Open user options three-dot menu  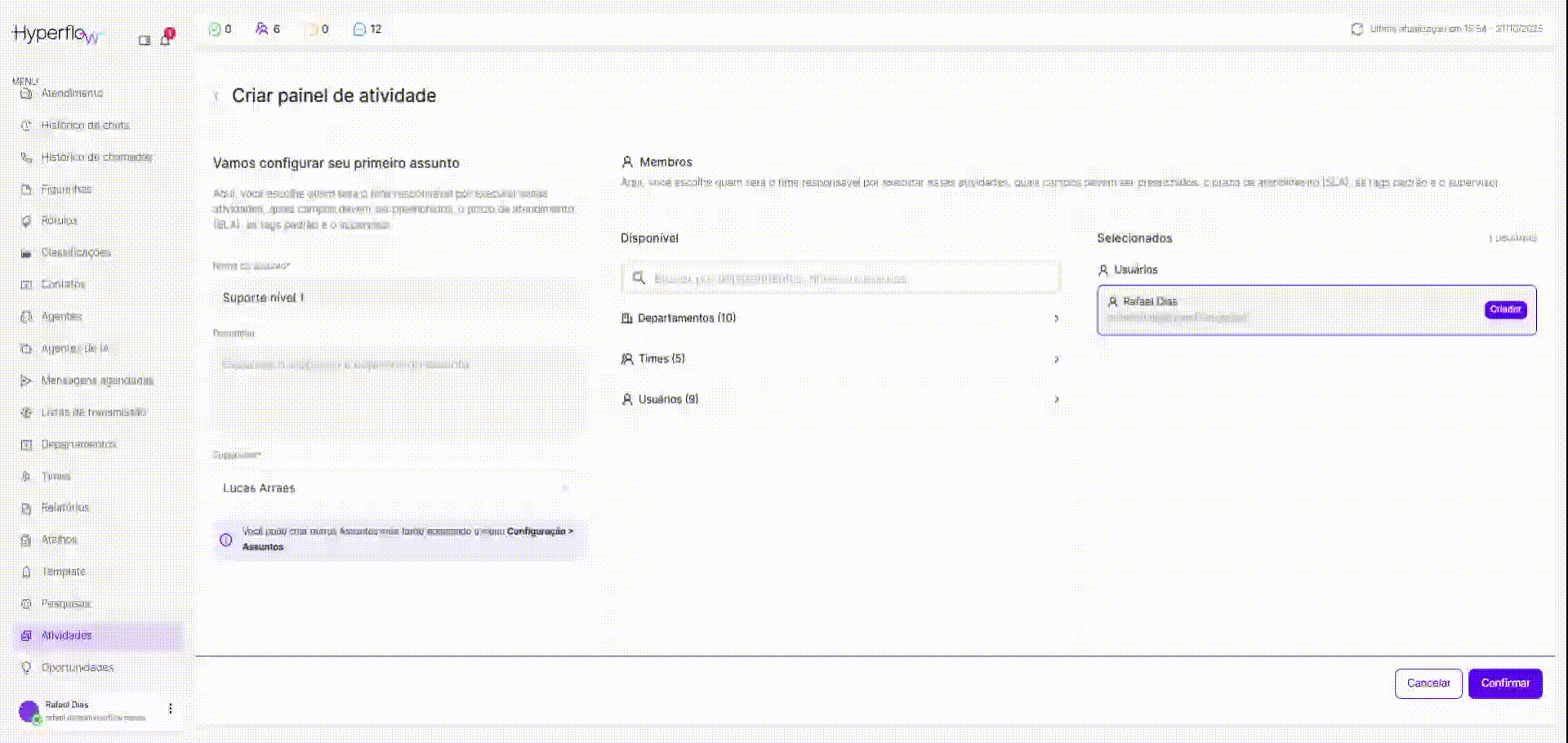click(170, 709)
